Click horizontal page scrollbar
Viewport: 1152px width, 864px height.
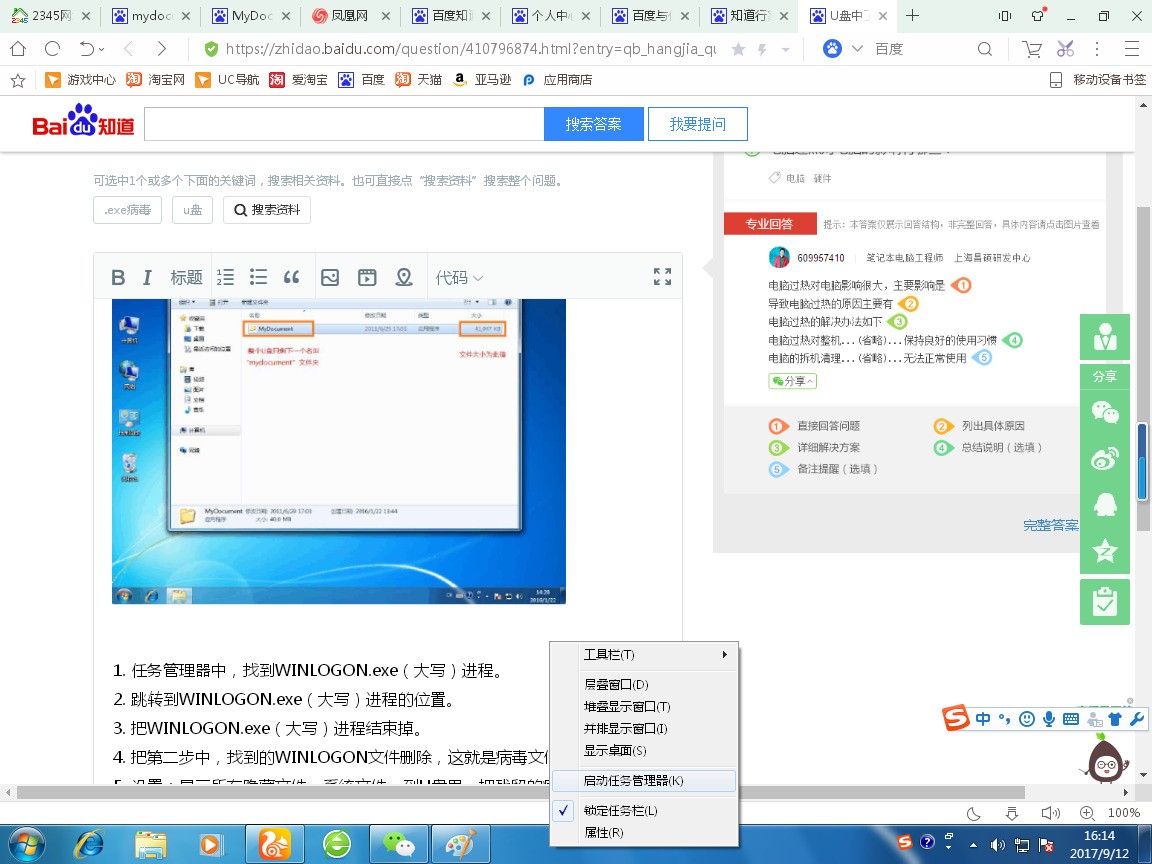tap(520, 792)
